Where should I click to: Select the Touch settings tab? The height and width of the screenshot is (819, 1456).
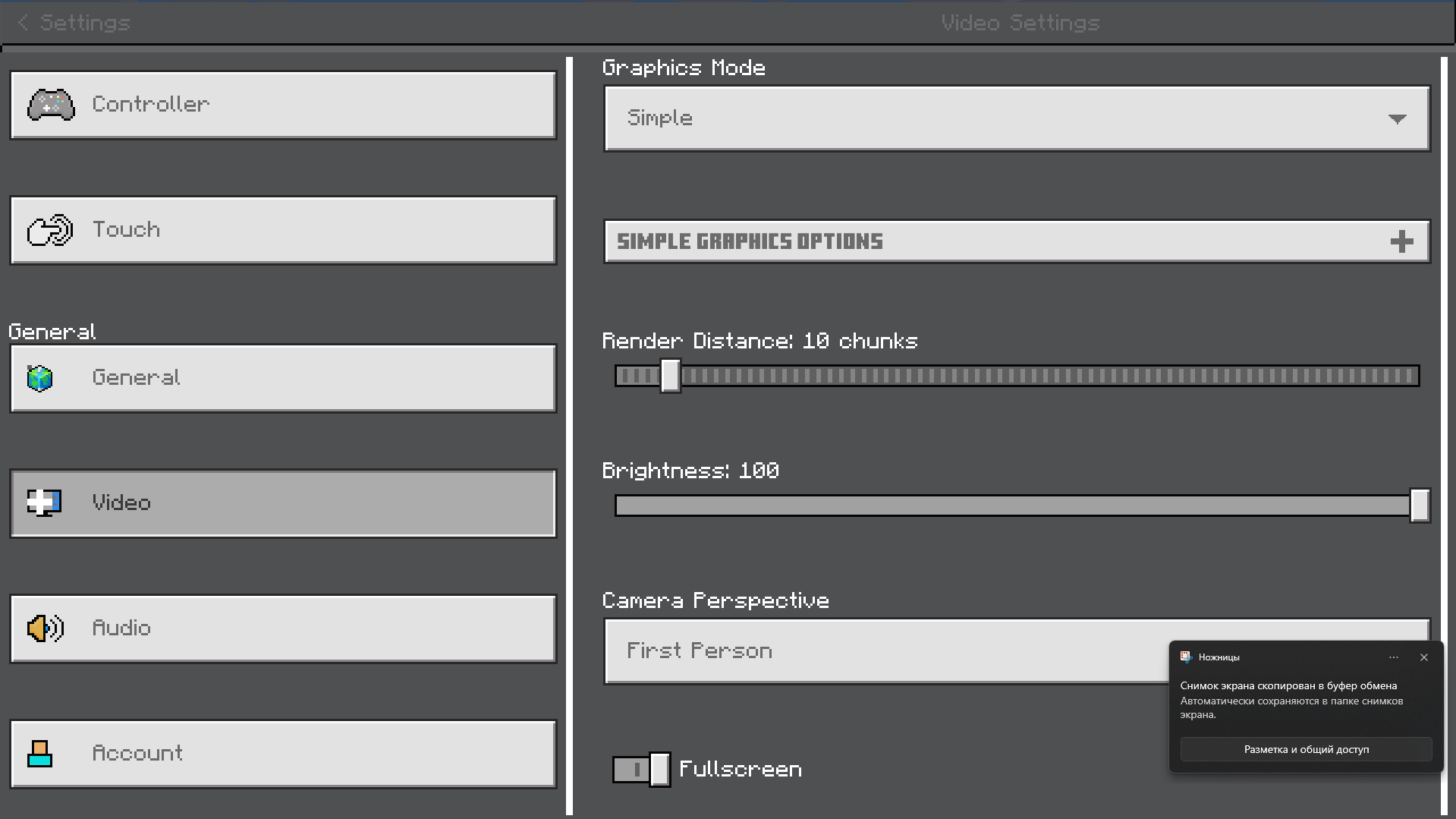283,230
